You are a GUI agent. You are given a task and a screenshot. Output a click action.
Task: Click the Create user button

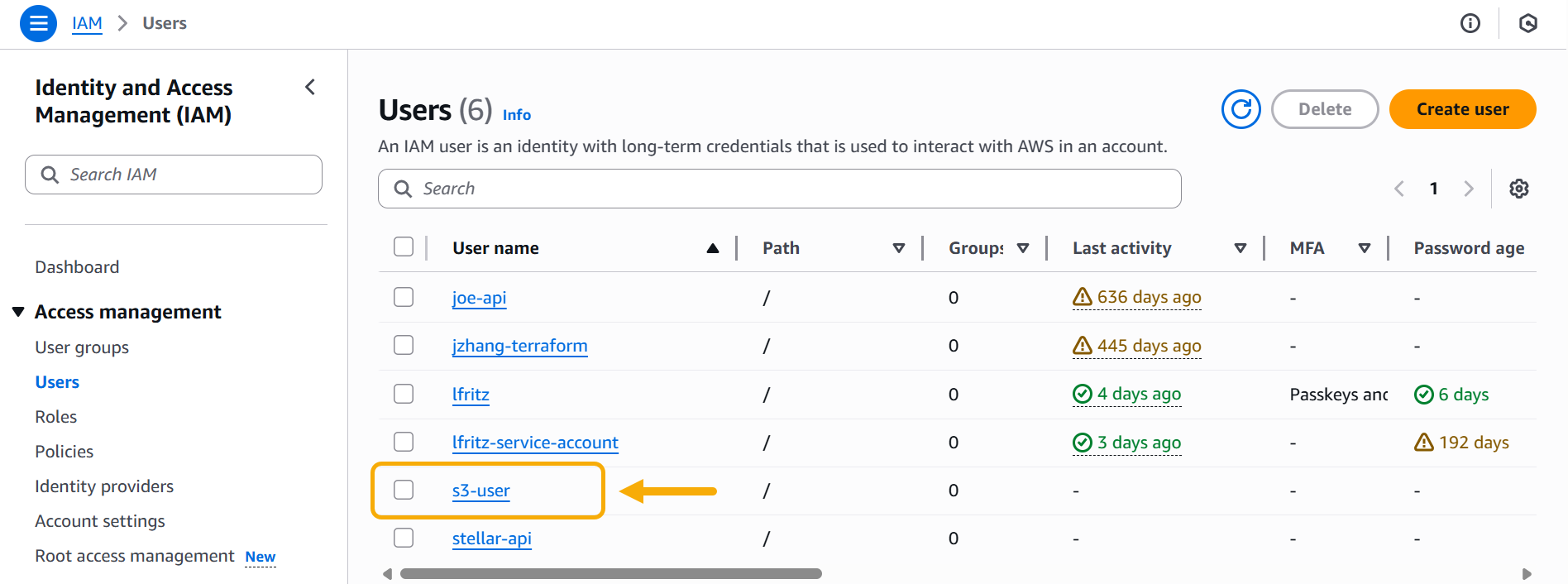point(1461,109)
